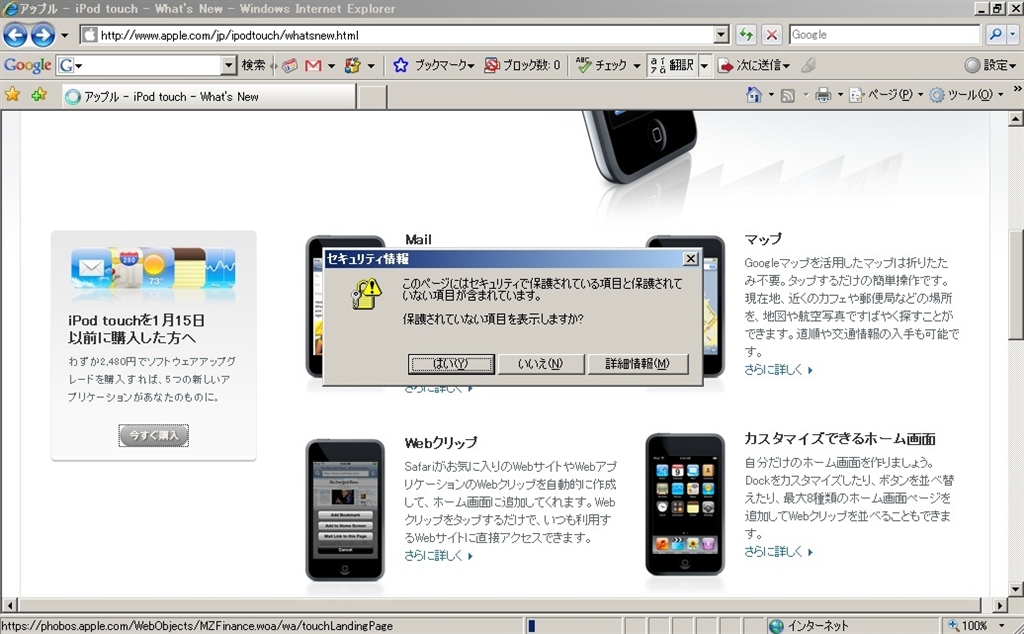Click the 検索 button on Google Toolbar
Viewport: 1024px width, 634px height.
tap(253, 65)
